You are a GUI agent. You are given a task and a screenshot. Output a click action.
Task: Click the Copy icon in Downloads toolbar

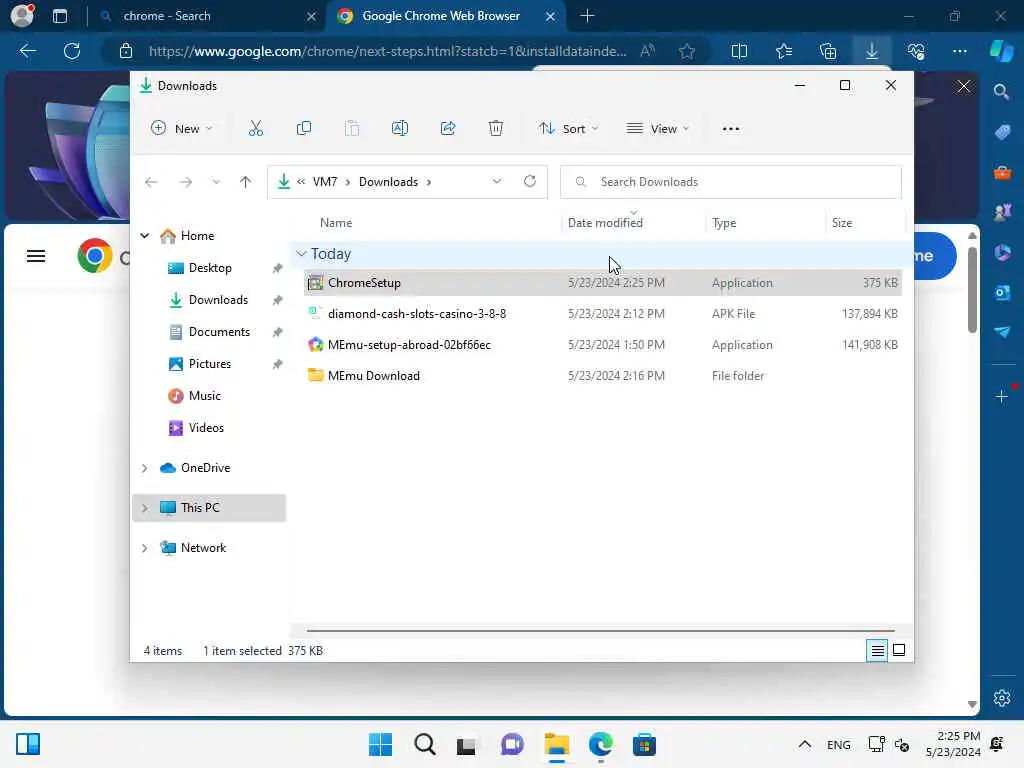pos(304,129)
